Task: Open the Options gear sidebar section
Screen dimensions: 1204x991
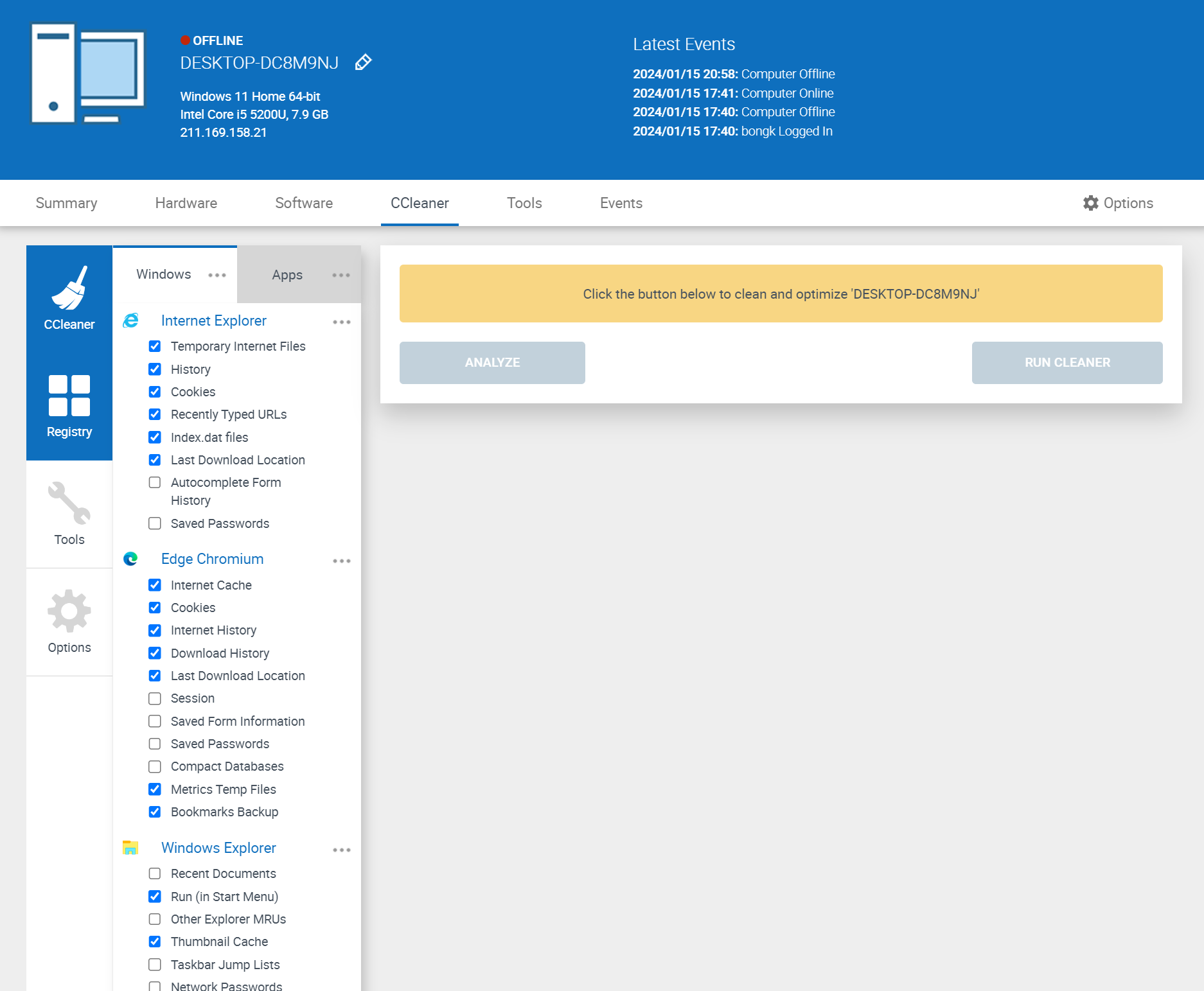Action: tap(69, 622)
